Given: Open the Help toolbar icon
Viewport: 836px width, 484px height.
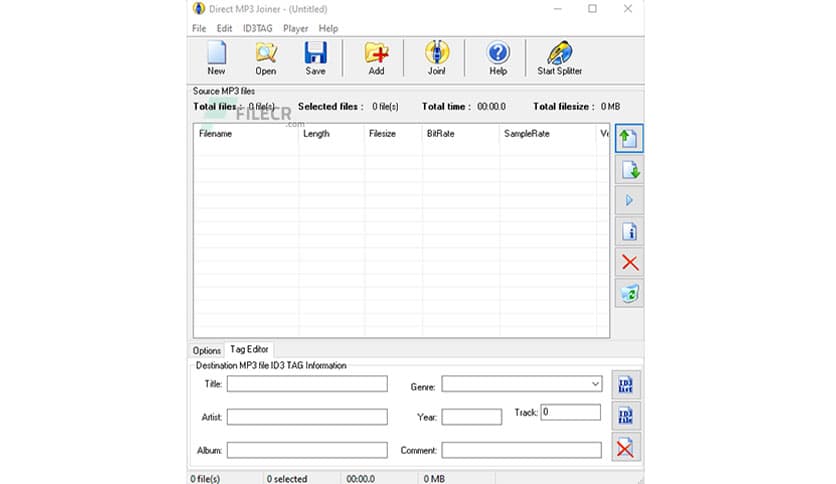Looking at the screenshot, I should tap(498, 58).
